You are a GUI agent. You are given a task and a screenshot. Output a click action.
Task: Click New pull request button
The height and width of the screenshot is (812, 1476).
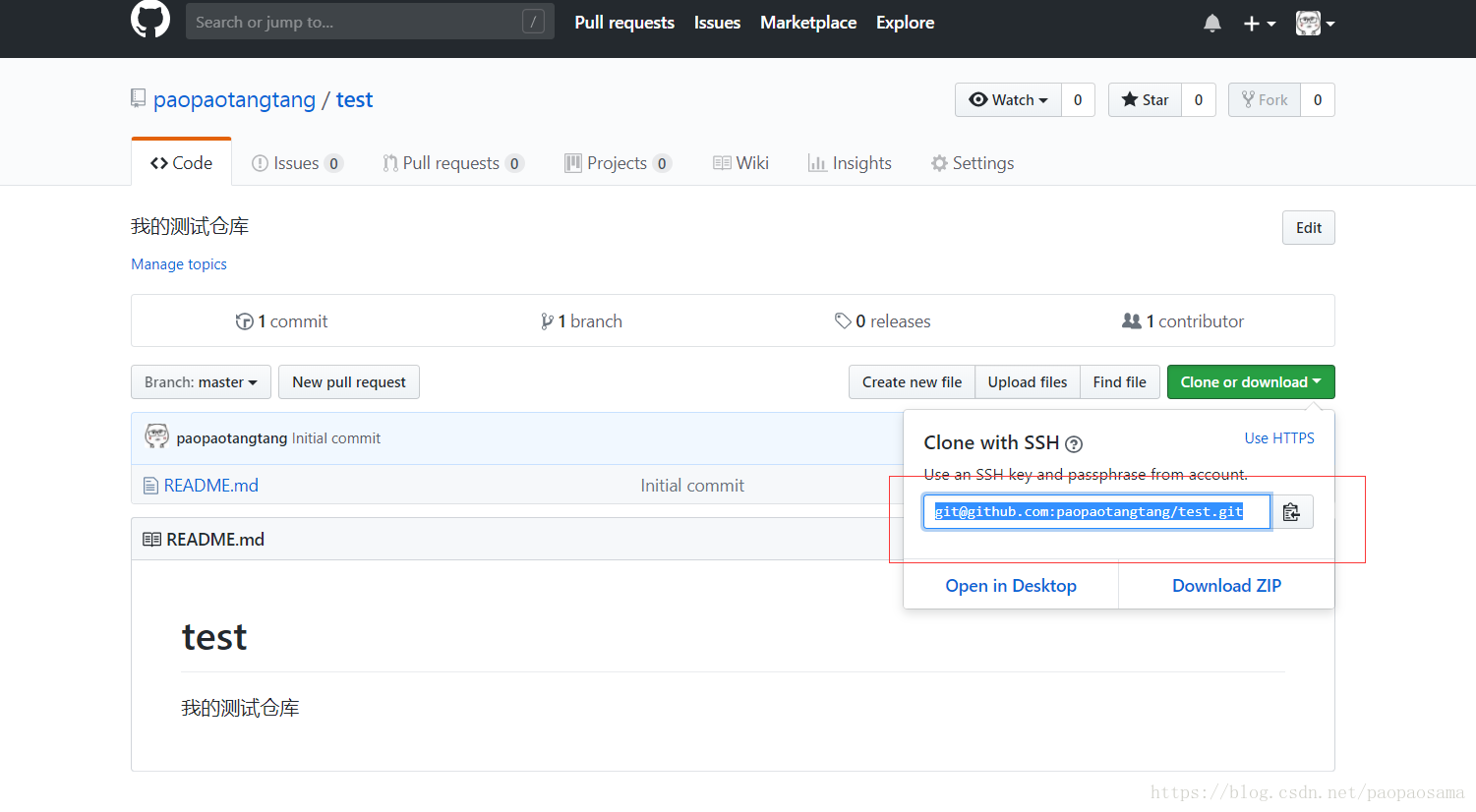point(349,382)
